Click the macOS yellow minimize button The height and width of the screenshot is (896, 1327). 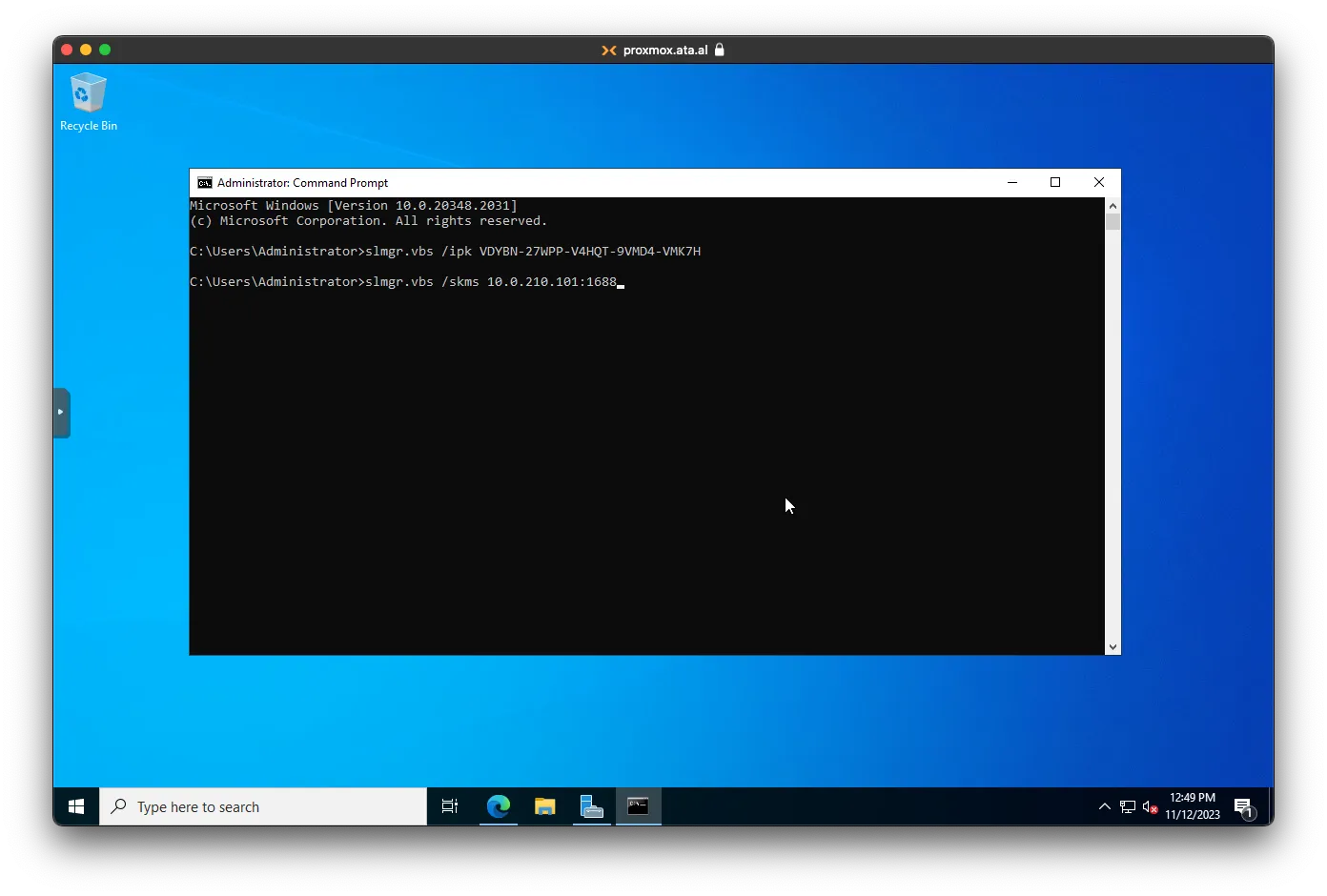tap(86, 50)
